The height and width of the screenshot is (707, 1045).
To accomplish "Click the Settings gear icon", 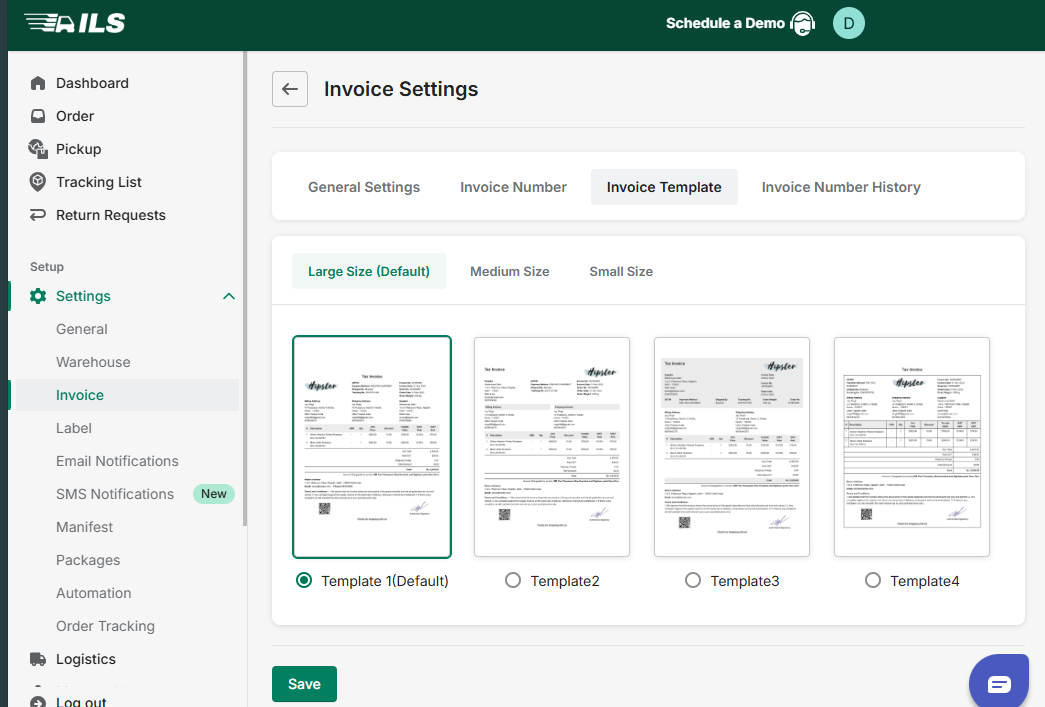I will (x=38, y=296).
